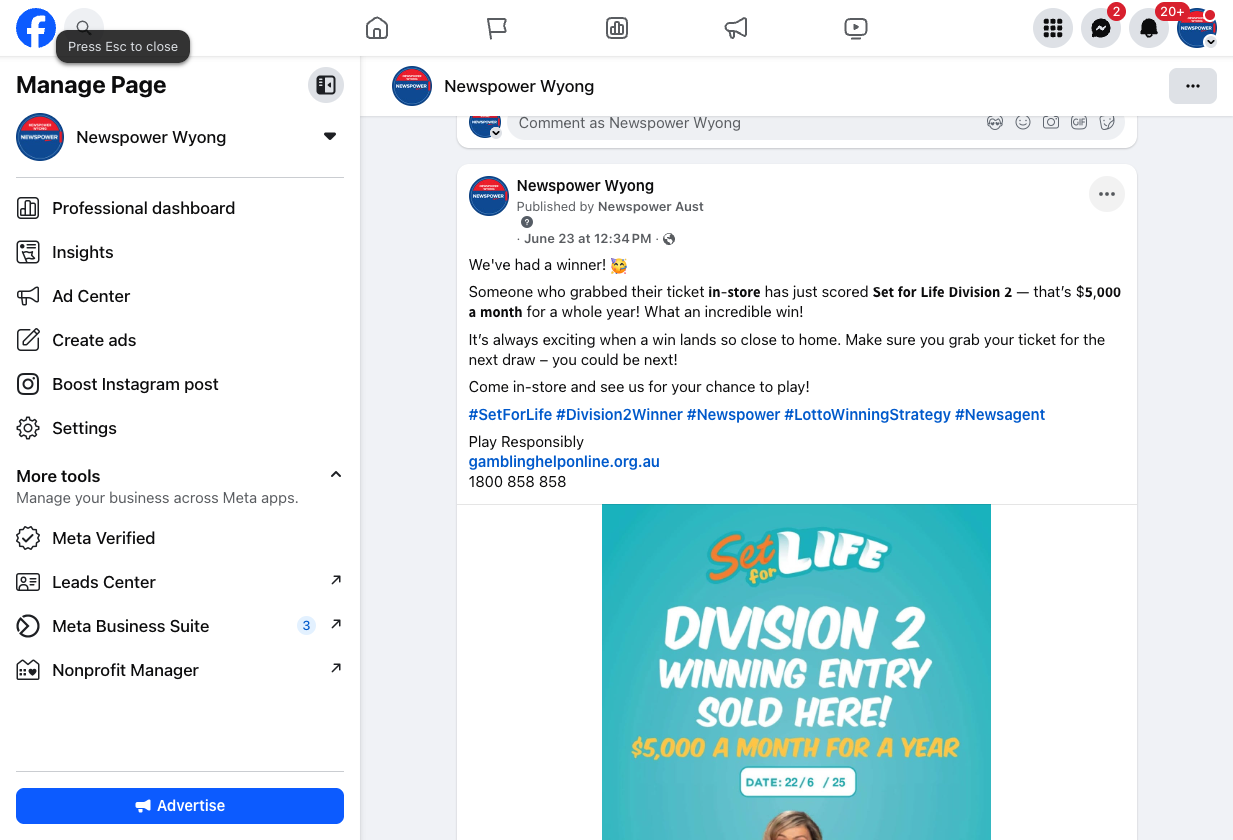Viewport: 1233px width, 840px height.
Task: Open the Pages flag icon
Action: pyautogui.click(x=497, y=28)
